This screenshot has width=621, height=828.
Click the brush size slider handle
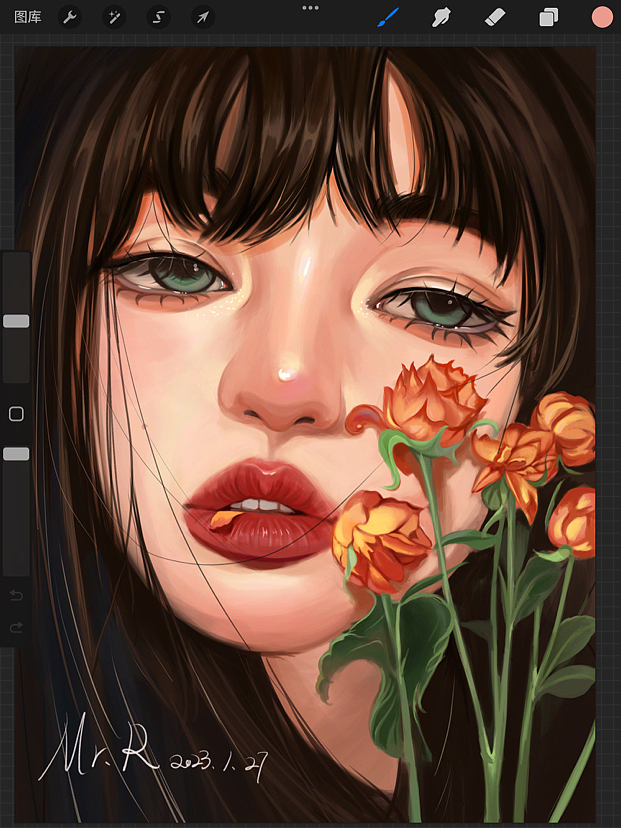point(16,321)
